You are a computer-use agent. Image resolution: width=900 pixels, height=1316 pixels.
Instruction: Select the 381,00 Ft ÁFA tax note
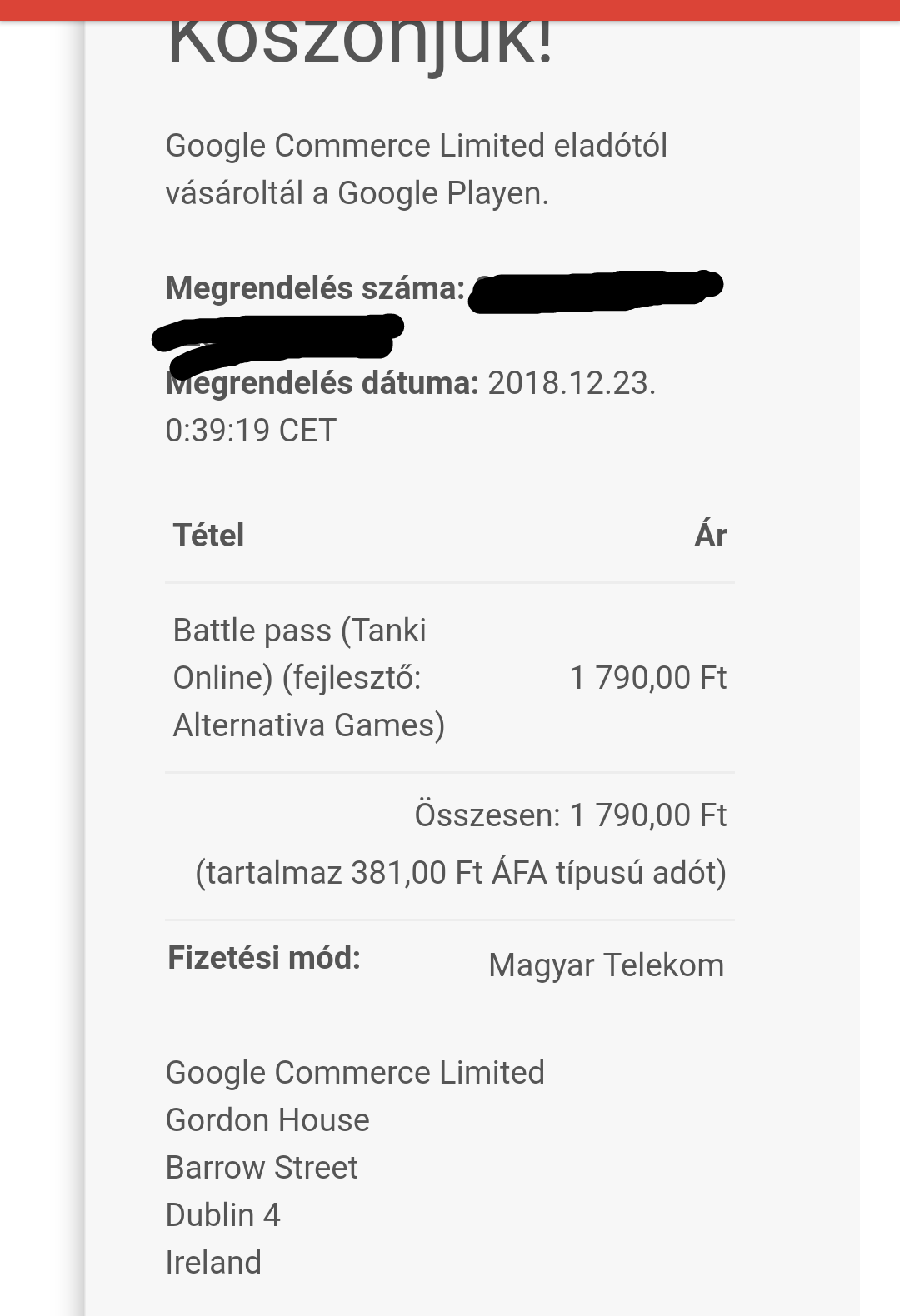(x=460, y=873)
